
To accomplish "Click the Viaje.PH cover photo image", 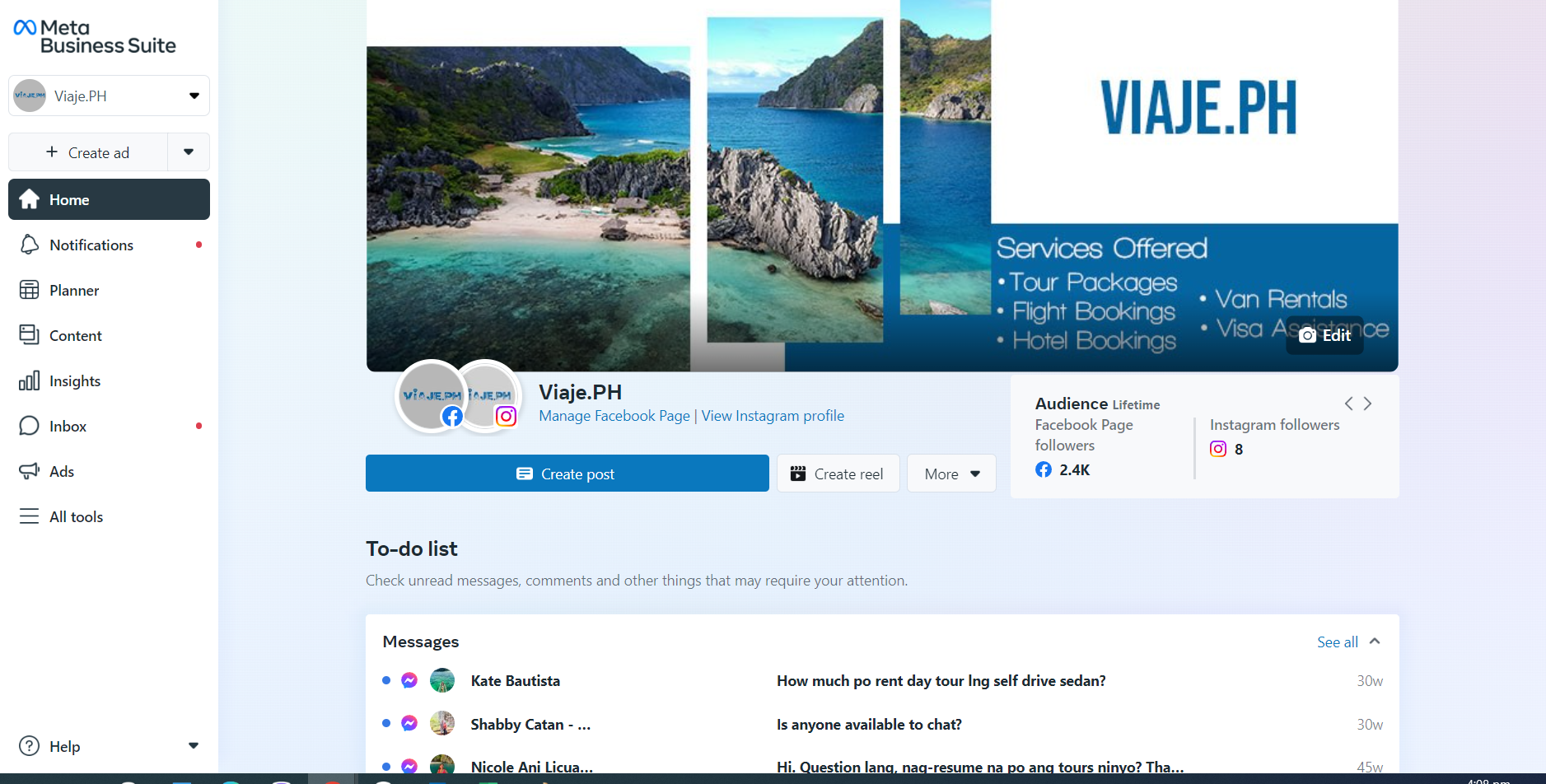I will (x=882, y=185).
